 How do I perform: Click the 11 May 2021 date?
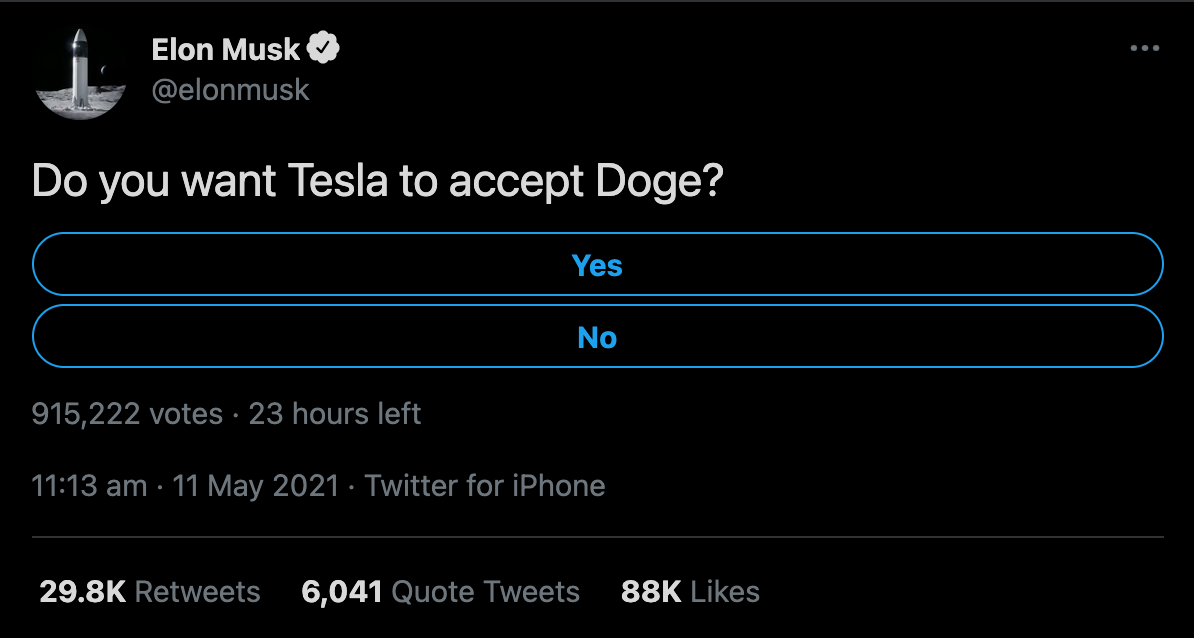pos(256,486)
